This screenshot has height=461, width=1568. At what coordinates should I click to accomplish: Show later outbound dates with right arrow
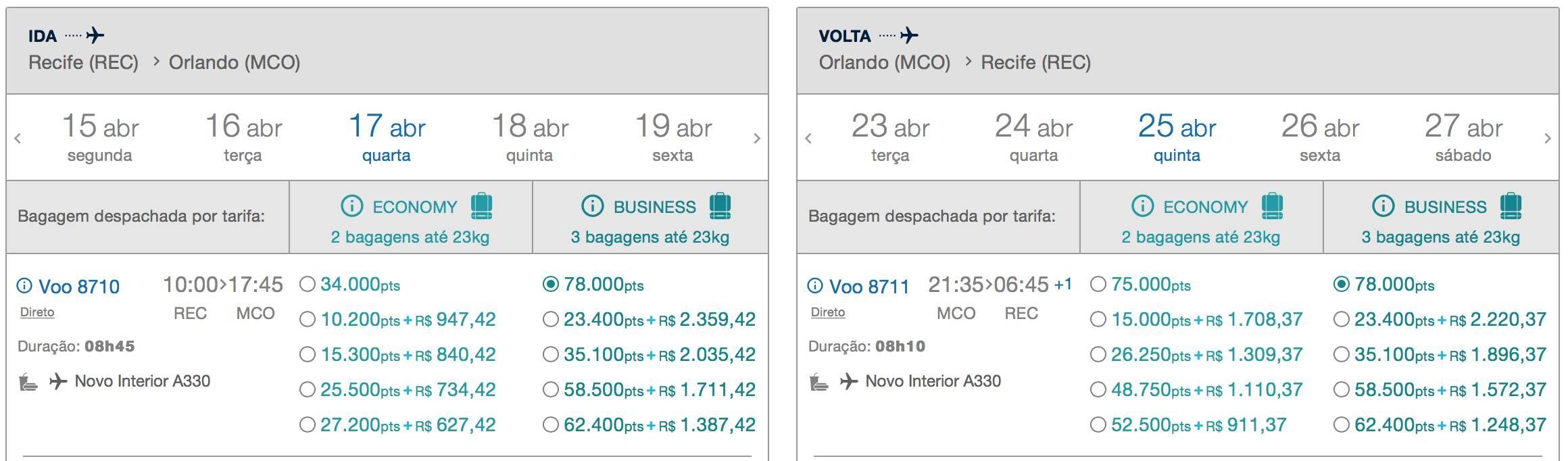[x=757, y=139]
